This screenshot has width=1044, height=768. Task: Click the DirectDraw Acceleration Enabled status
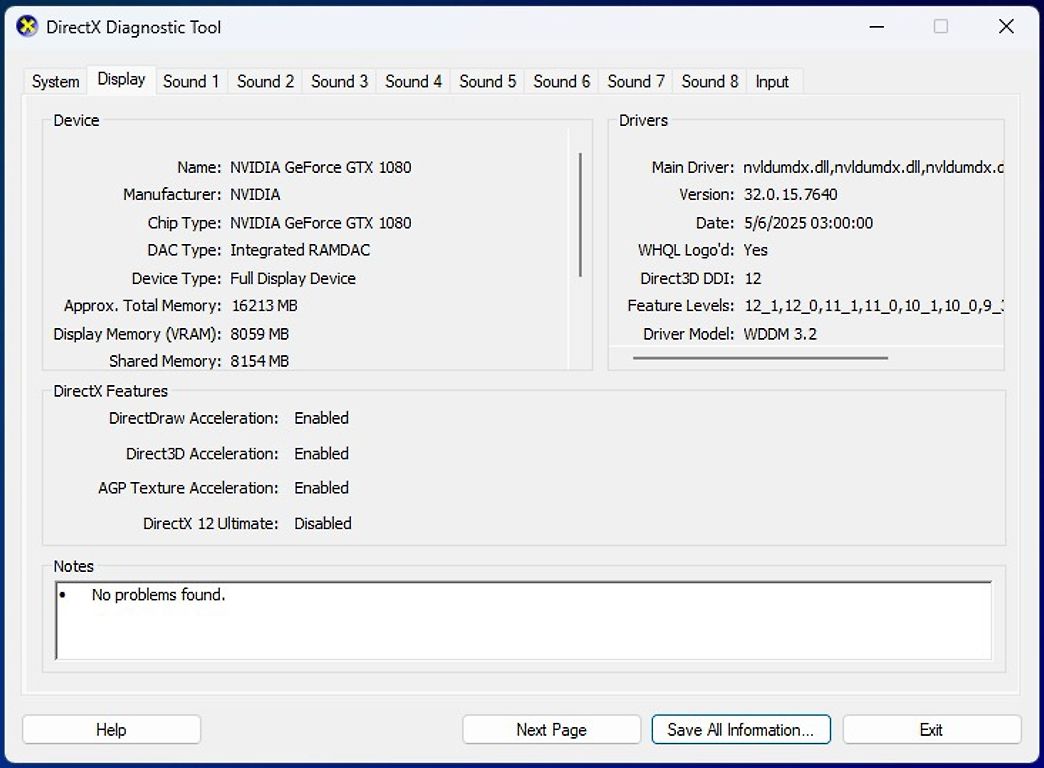point(322,418)
